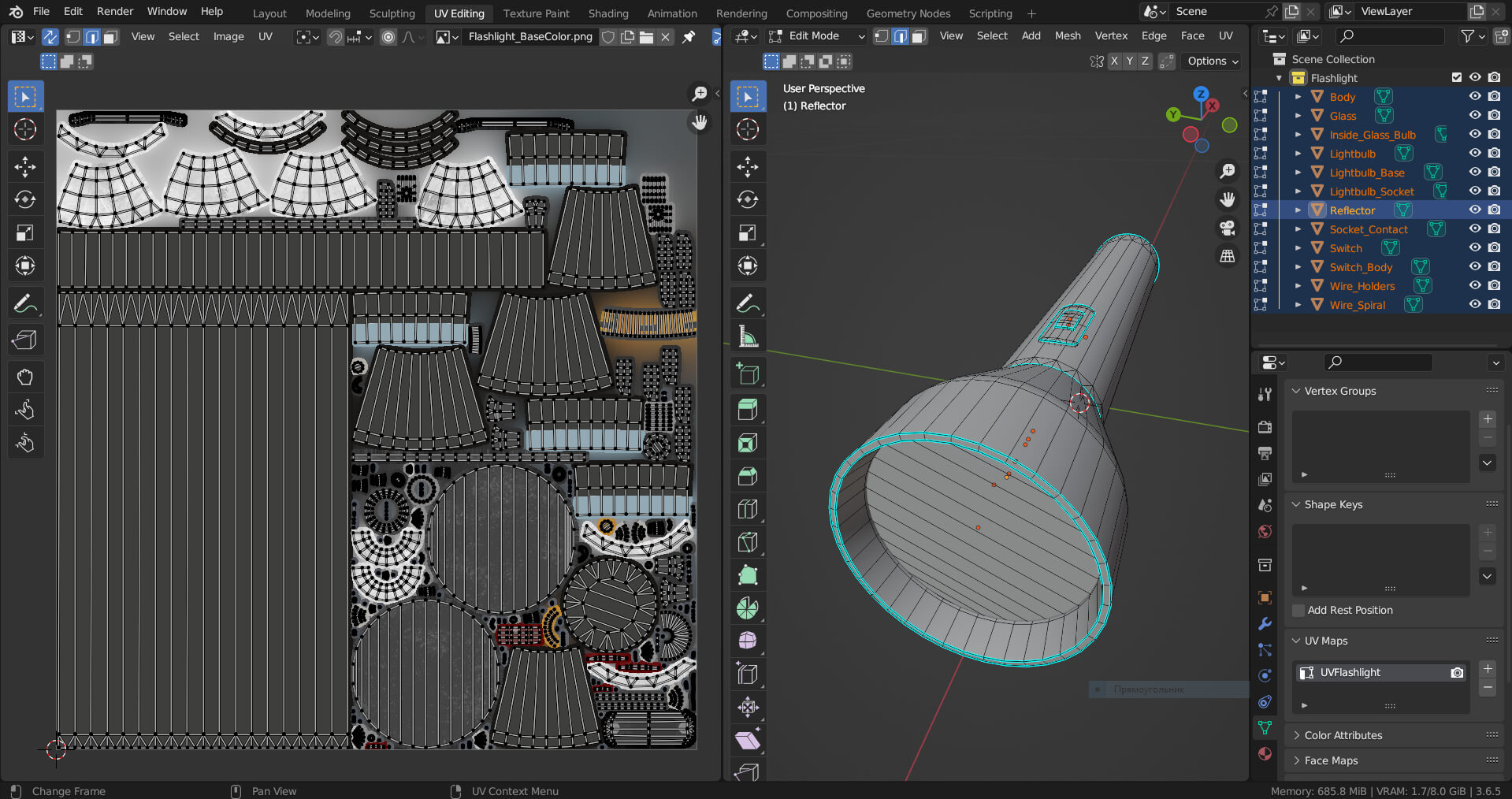Add a new UV map

pos(1487,669)
